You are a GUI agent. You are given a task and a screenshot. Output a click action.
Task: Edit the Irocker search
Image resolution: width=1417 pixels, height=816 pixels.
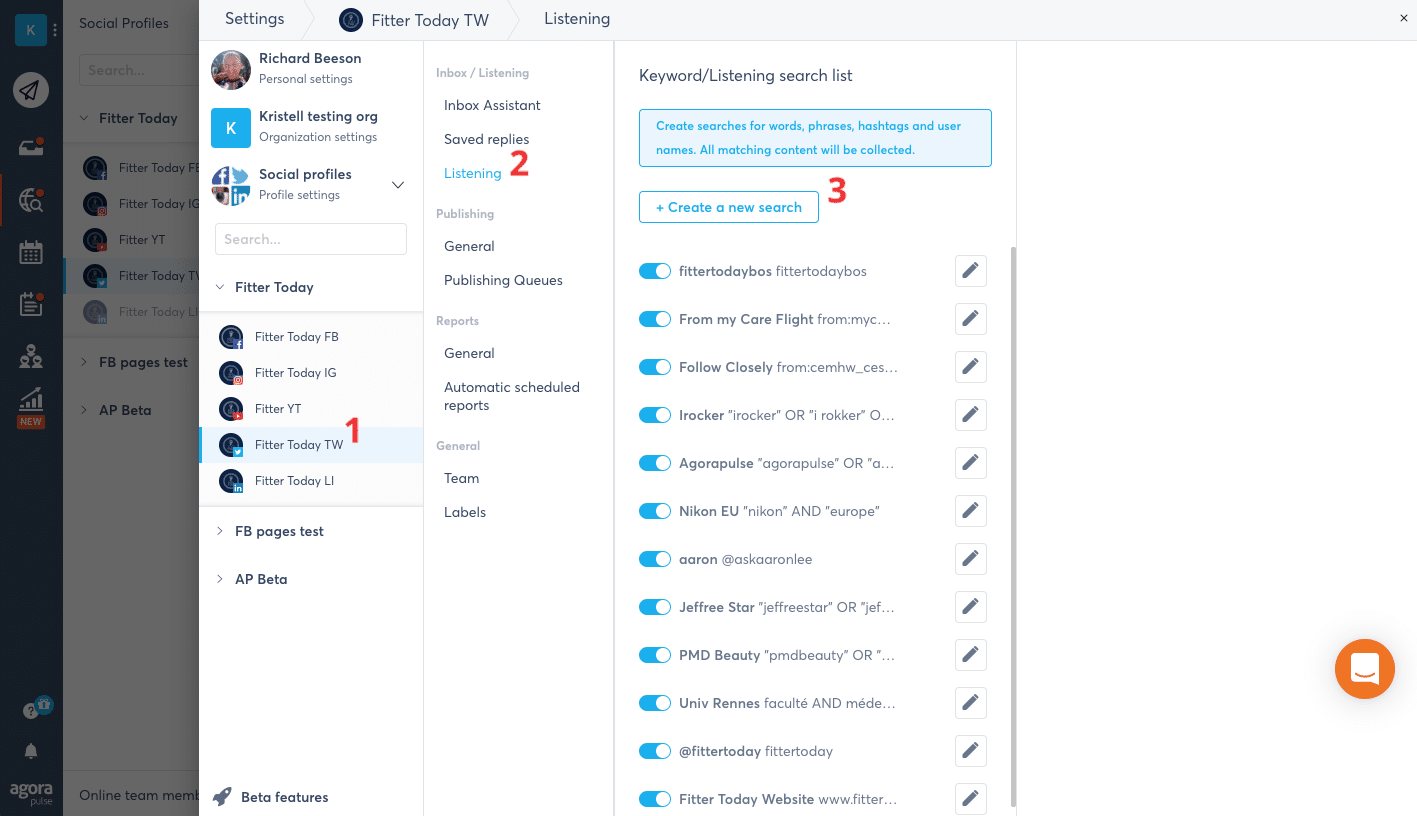(970, 415)
